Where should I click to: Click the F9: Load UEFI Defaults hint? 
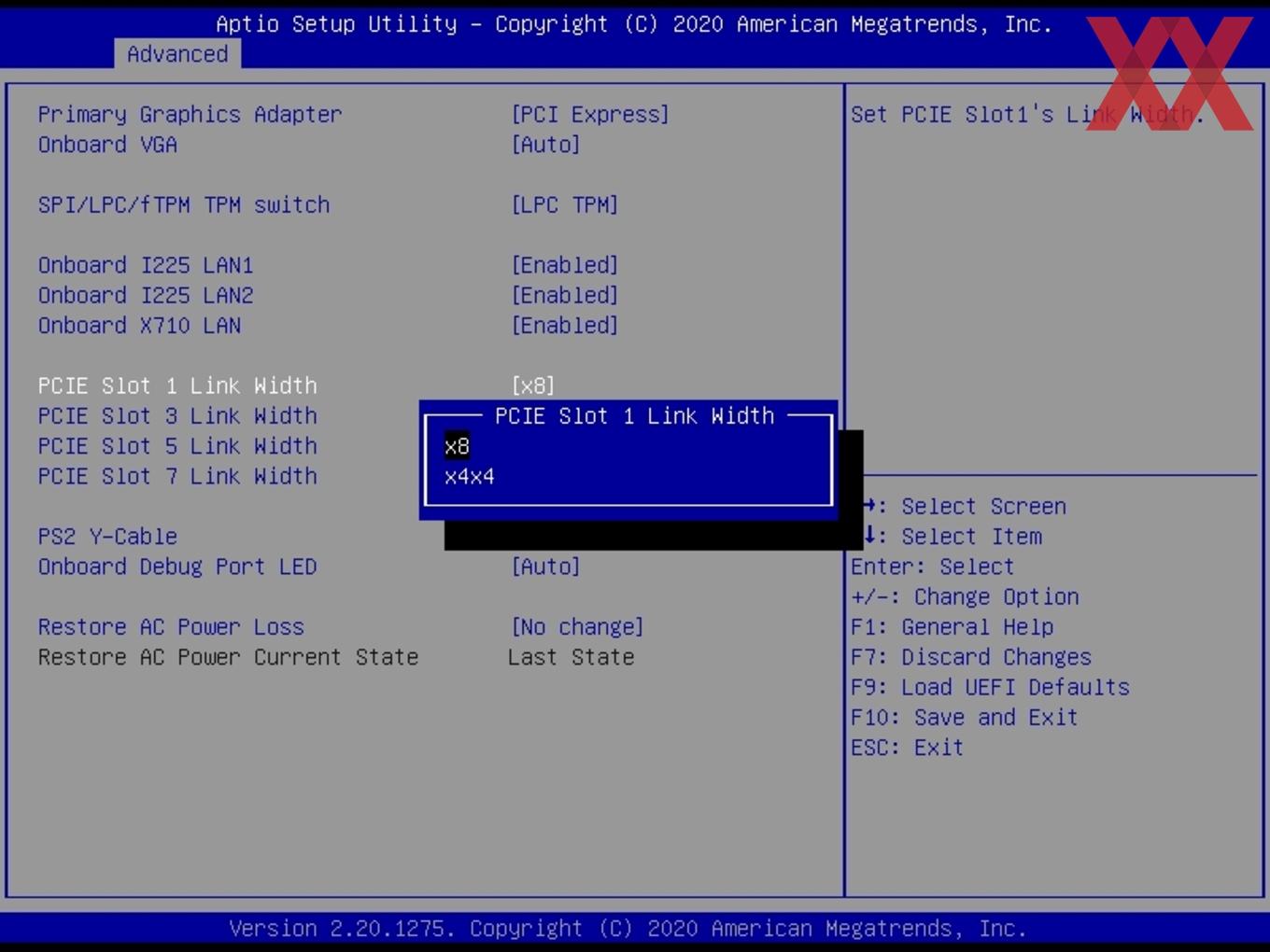(990, 687)
